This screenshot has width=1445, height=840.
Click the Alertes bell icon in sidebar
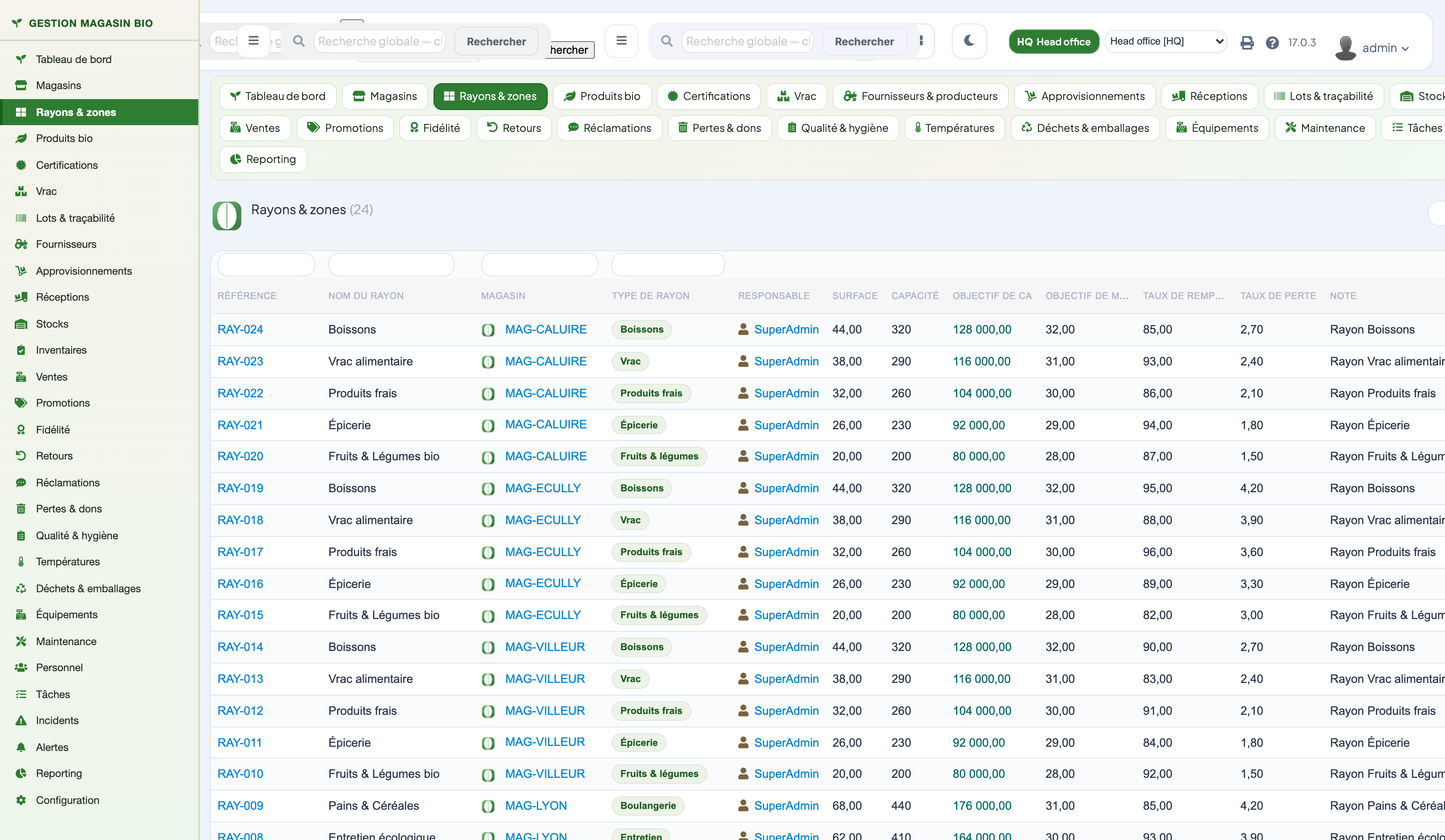pyautogui.click(x=20, y=747)
